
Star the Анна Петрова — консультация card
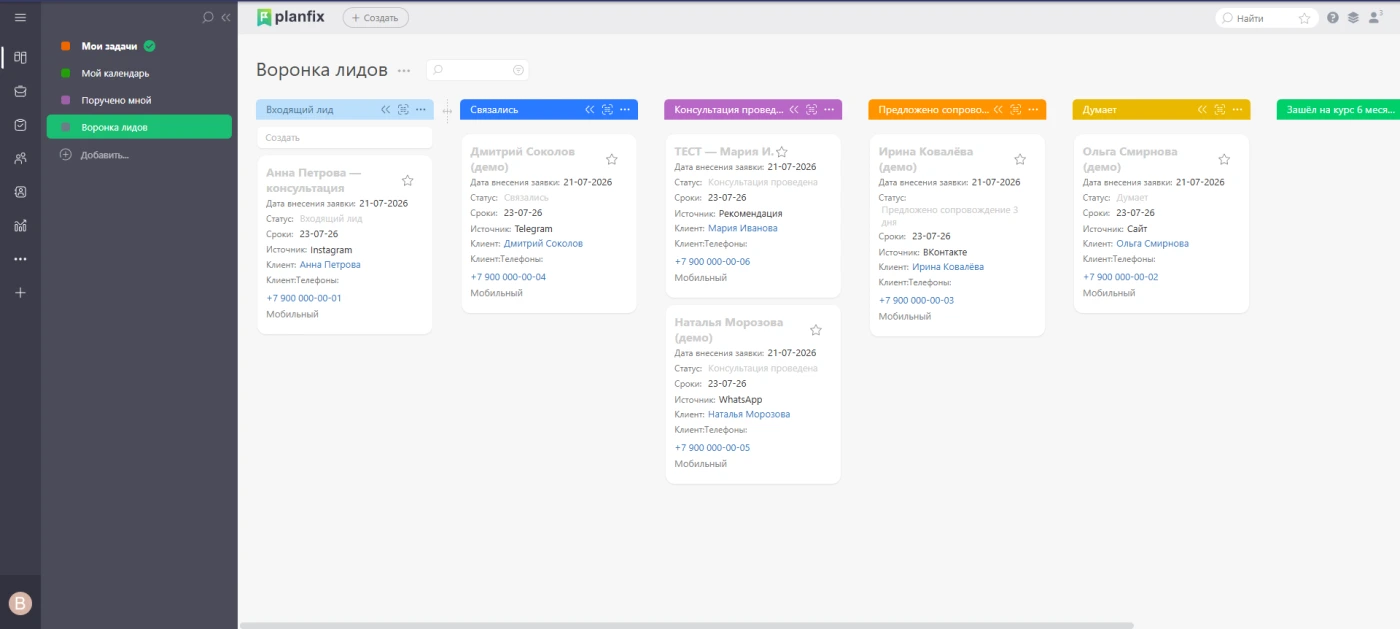[407, 180]
